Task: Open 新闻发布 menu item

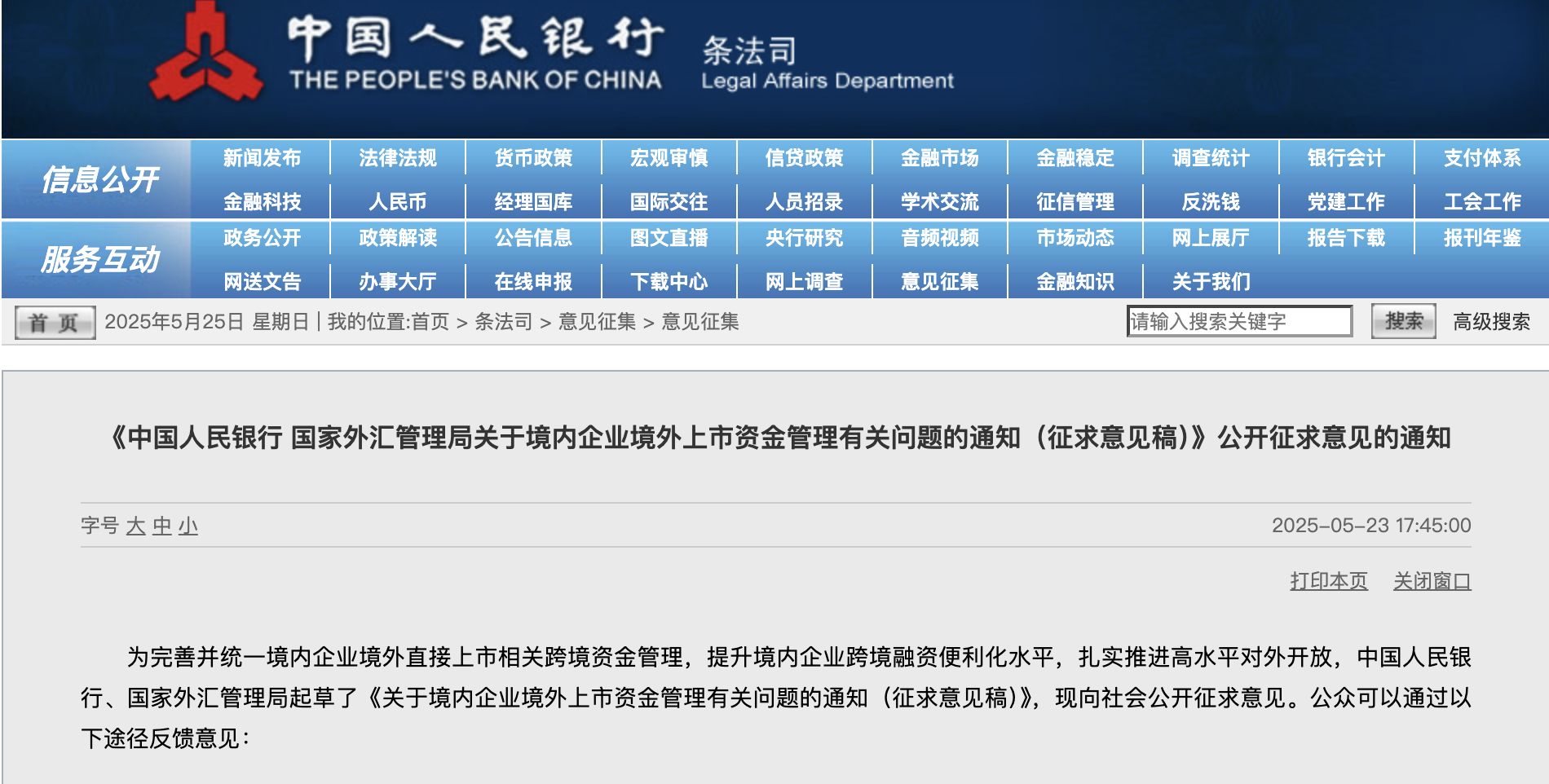Action: (262, 158)
